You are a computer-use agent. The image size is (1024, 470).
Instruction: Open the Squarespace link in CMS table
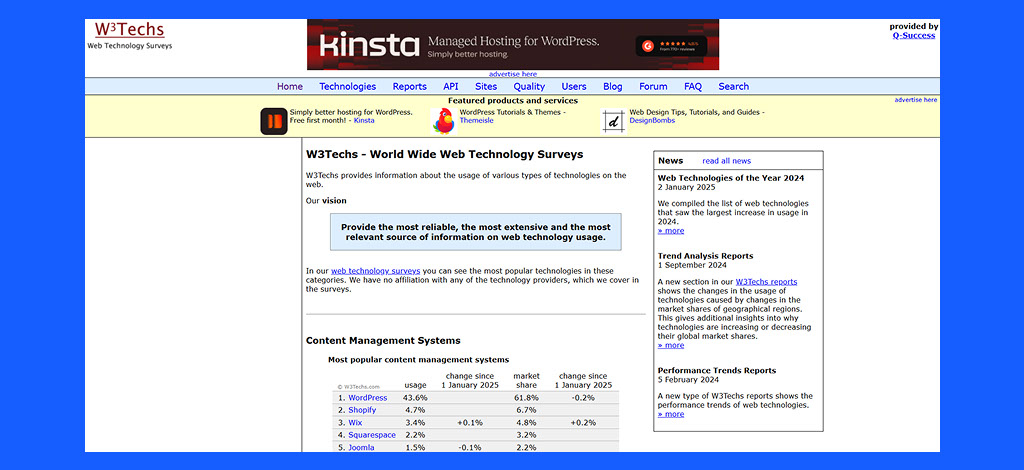372,435
